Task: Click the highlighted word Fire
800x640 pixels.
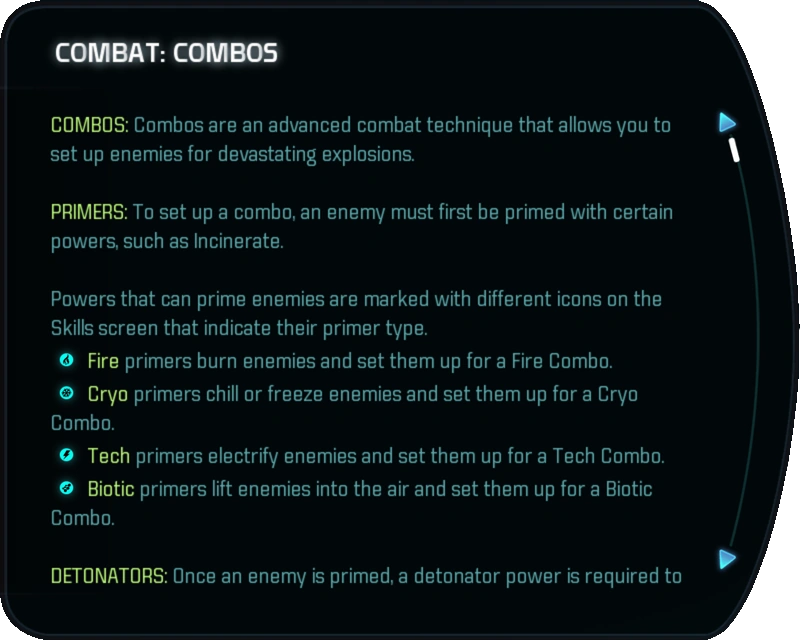Action: click(x=103, y=360)
